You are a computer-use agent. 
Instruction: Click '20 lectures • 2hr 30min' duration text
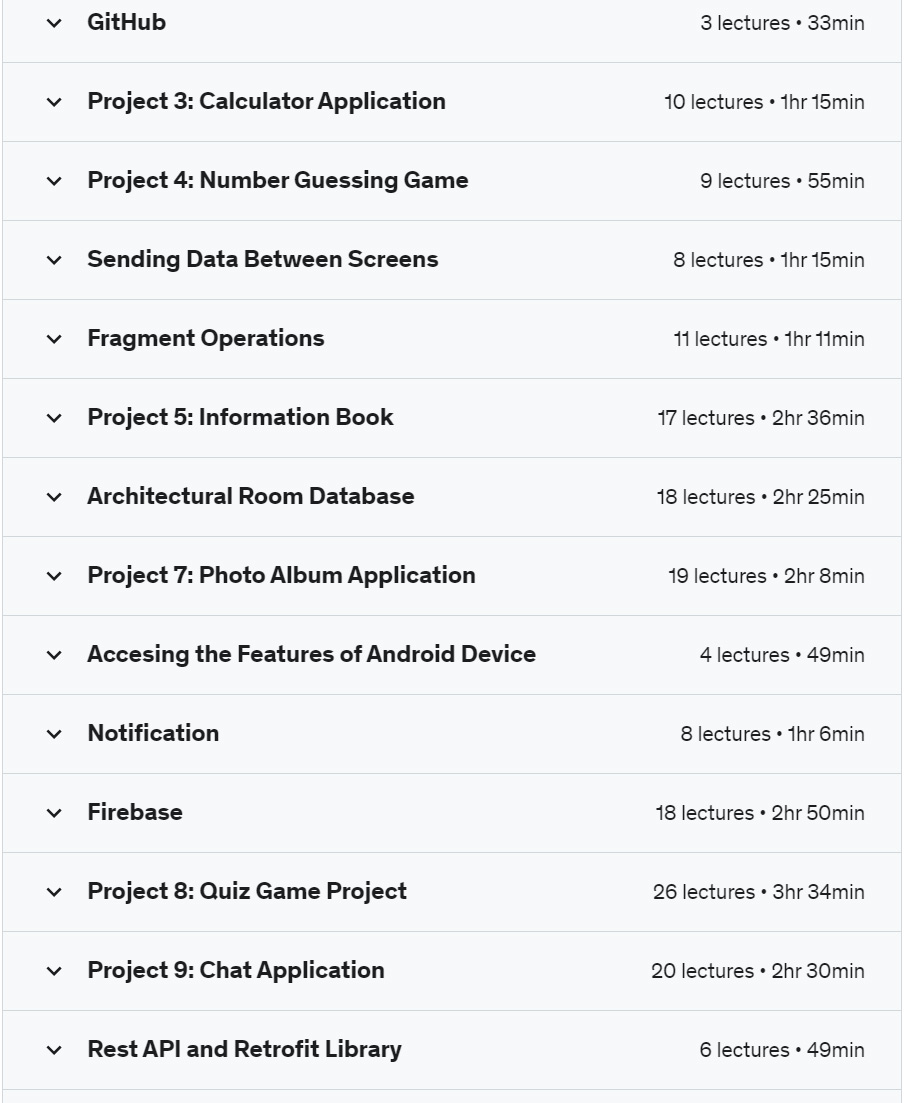pyautogui.click(x=758, y=971)
